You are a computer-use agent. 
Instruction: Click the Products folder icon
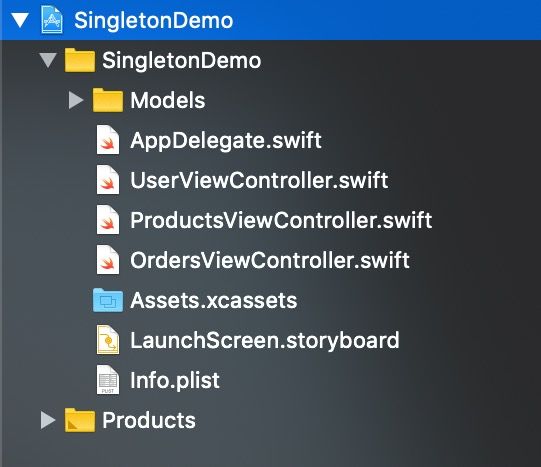80,420
